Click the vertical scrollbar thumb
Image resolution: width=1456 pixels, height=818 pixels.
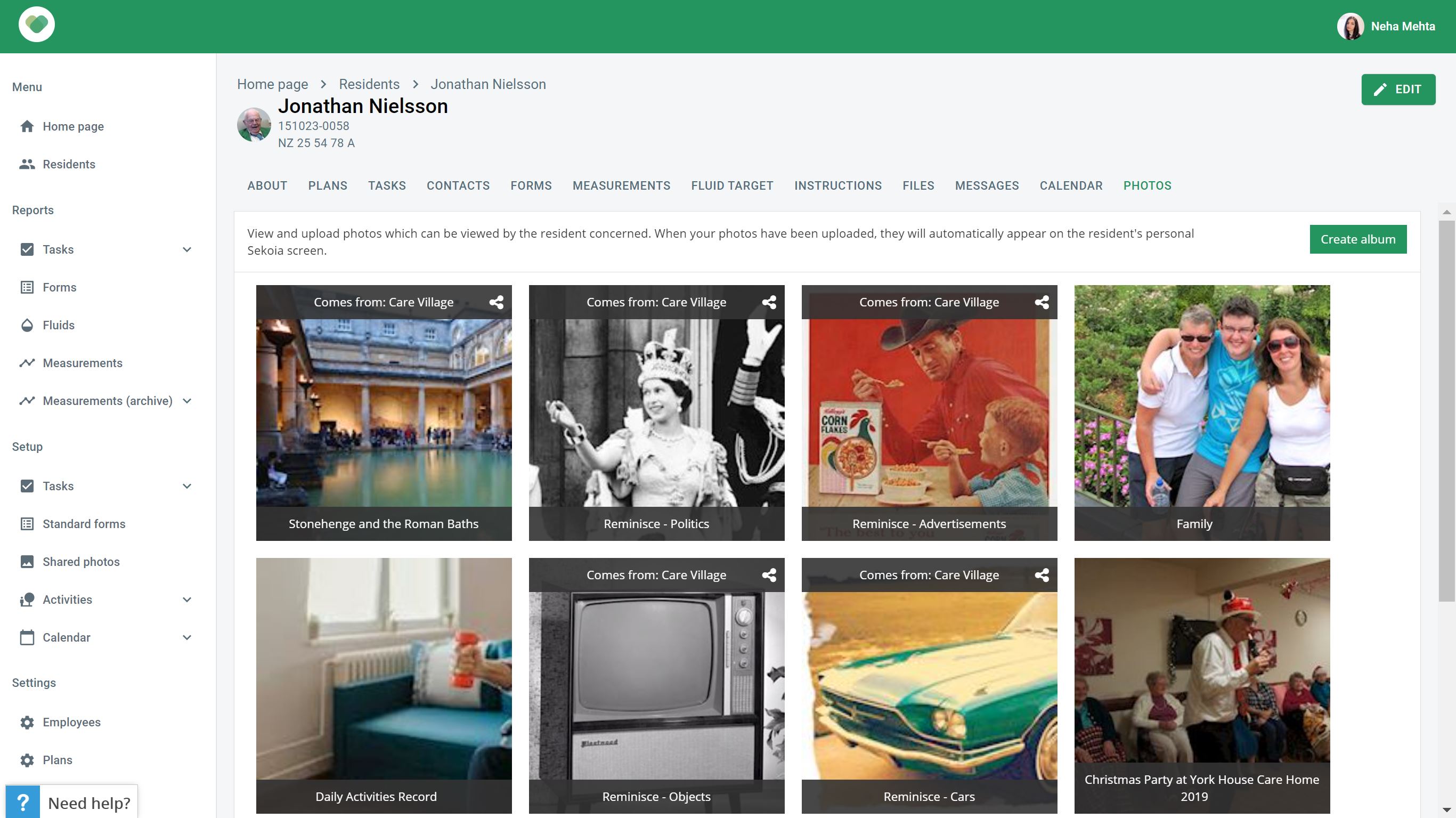1447,411
